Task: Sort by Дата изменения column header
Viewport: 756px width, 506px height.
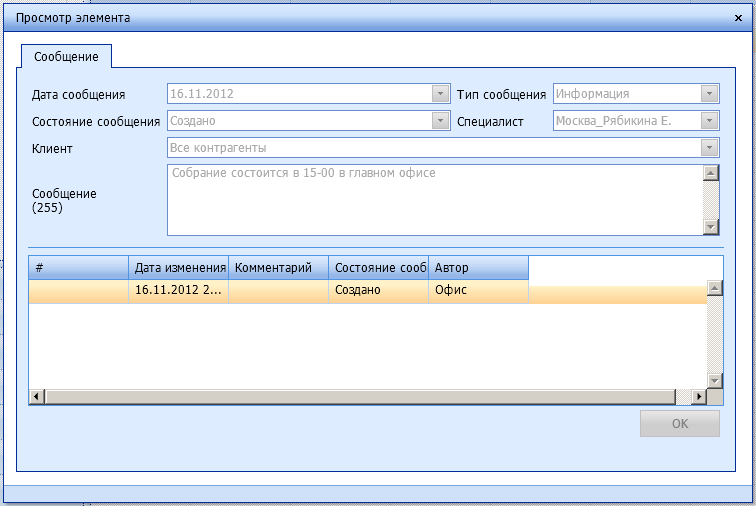Action: [x=178, y=268]
